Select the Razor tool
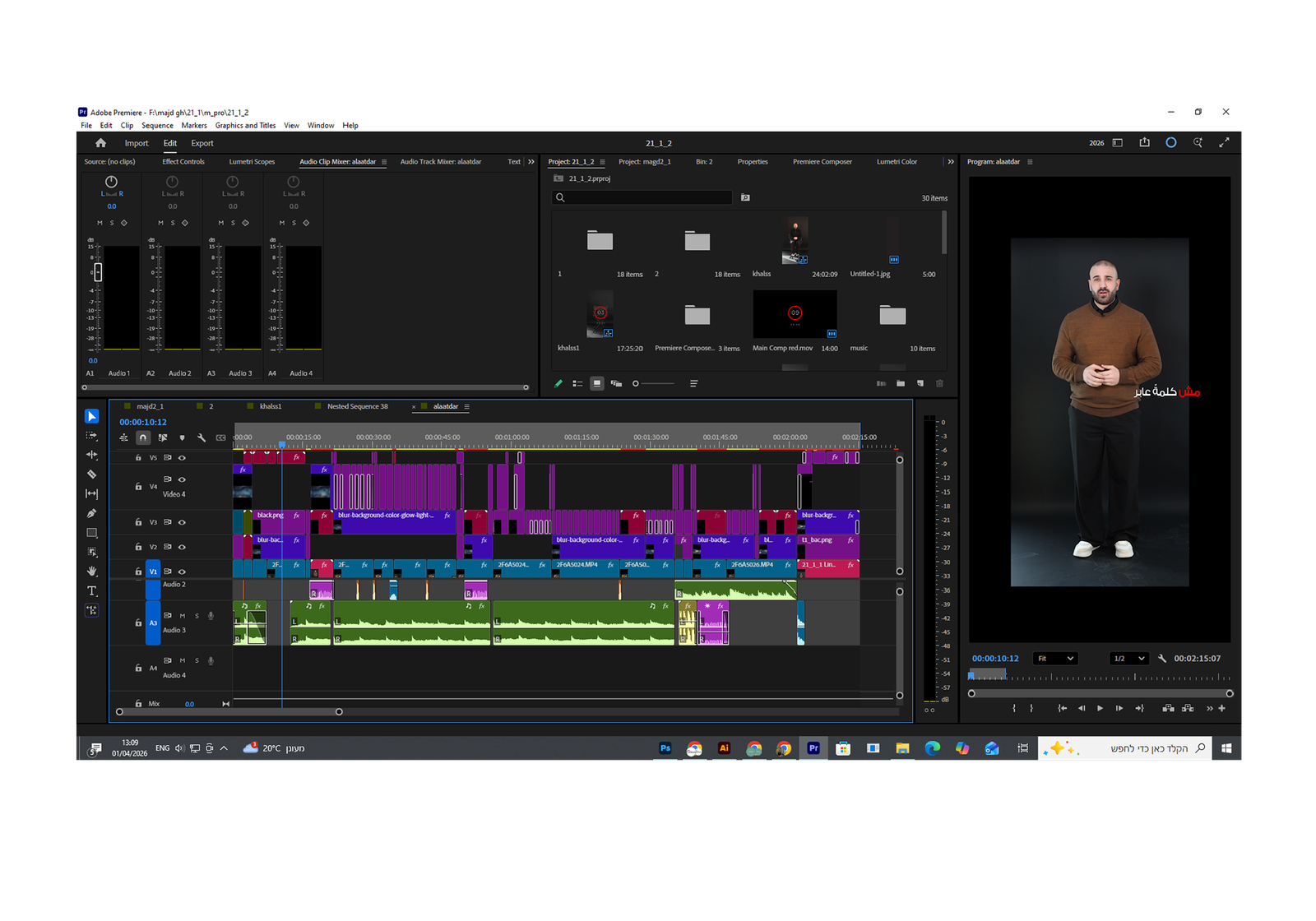Screen dimensions: 1316x921 pos(91,474)
